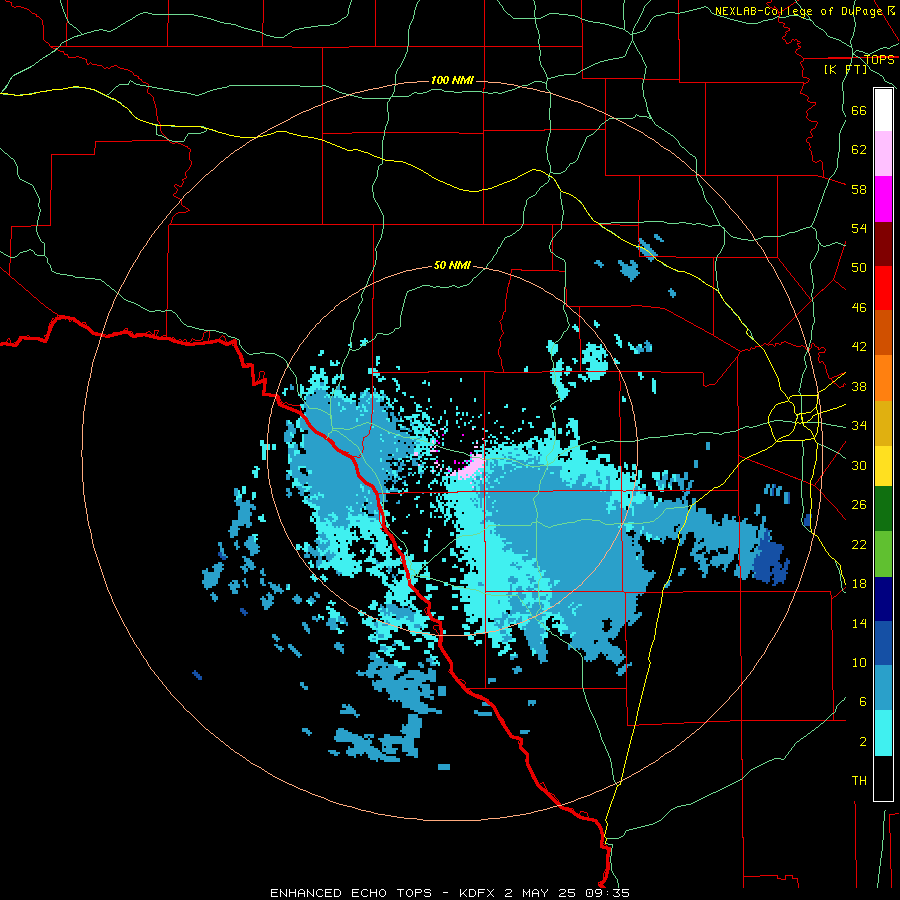Click the 54 legend scale number
This screenshot has height=900, width=900.
[x=859, y=228]
